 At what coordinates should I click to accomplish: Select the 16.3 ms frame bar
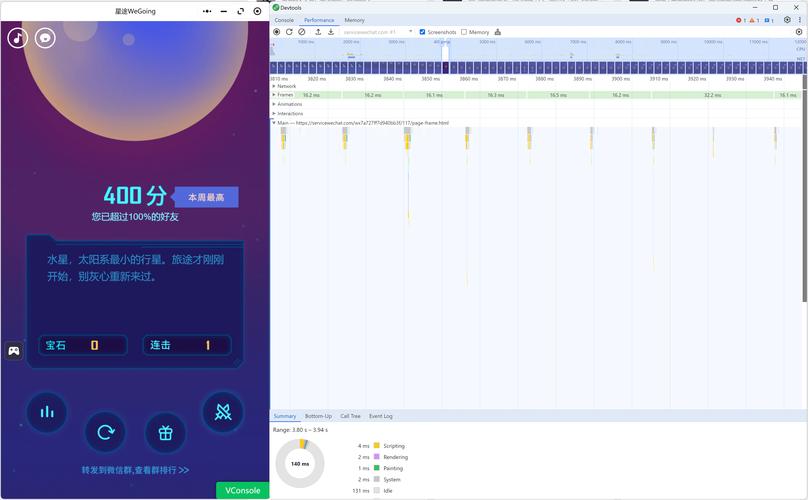496,95
